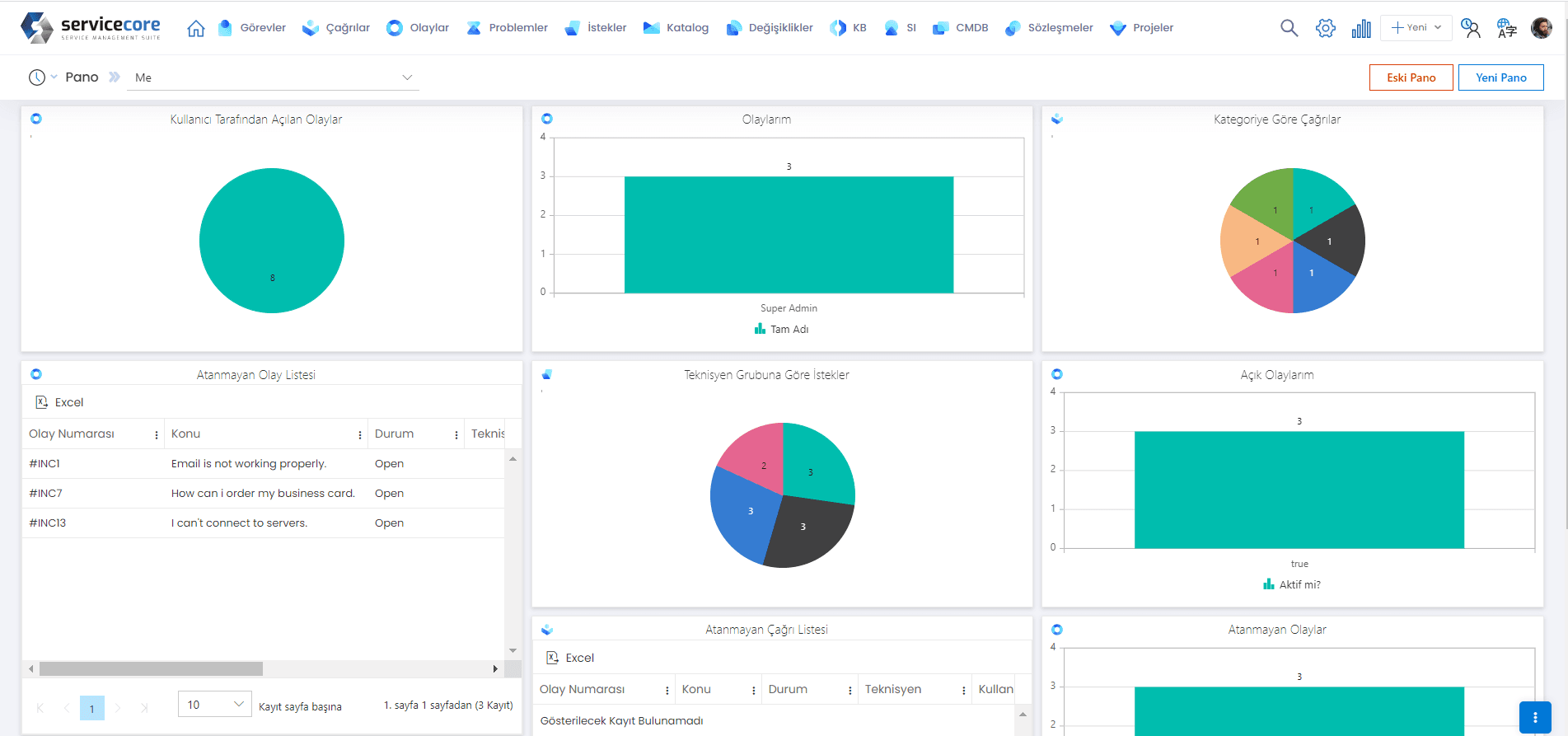Click the Açık Olaylarım widget icon

click(1057, 374)
